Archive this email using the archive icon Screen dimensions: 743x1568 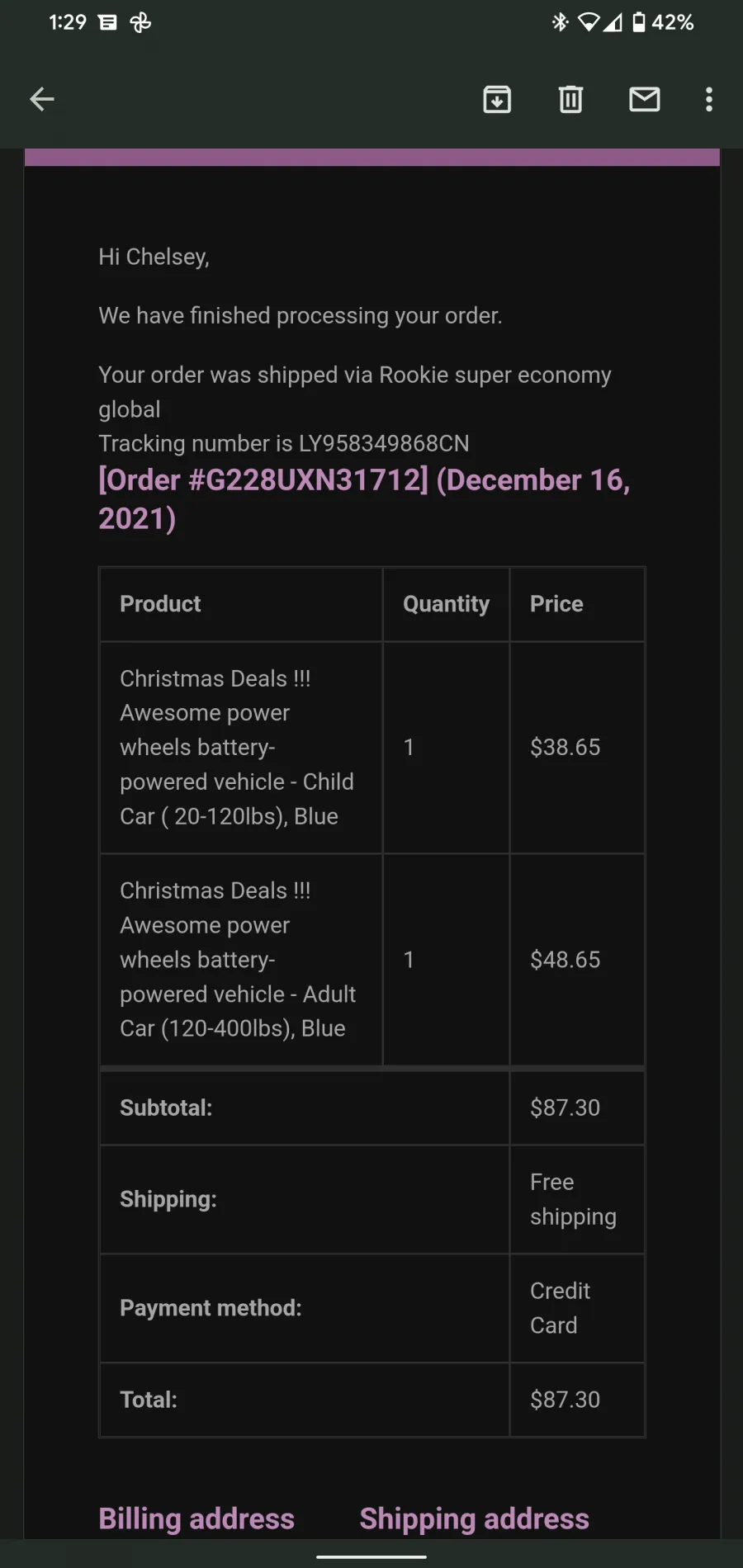pos(497,100)
